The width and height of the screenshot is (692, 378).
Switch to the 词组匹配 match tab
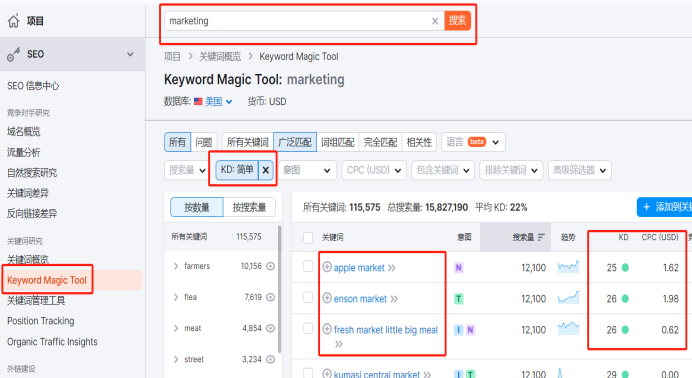tap(338, 142)
